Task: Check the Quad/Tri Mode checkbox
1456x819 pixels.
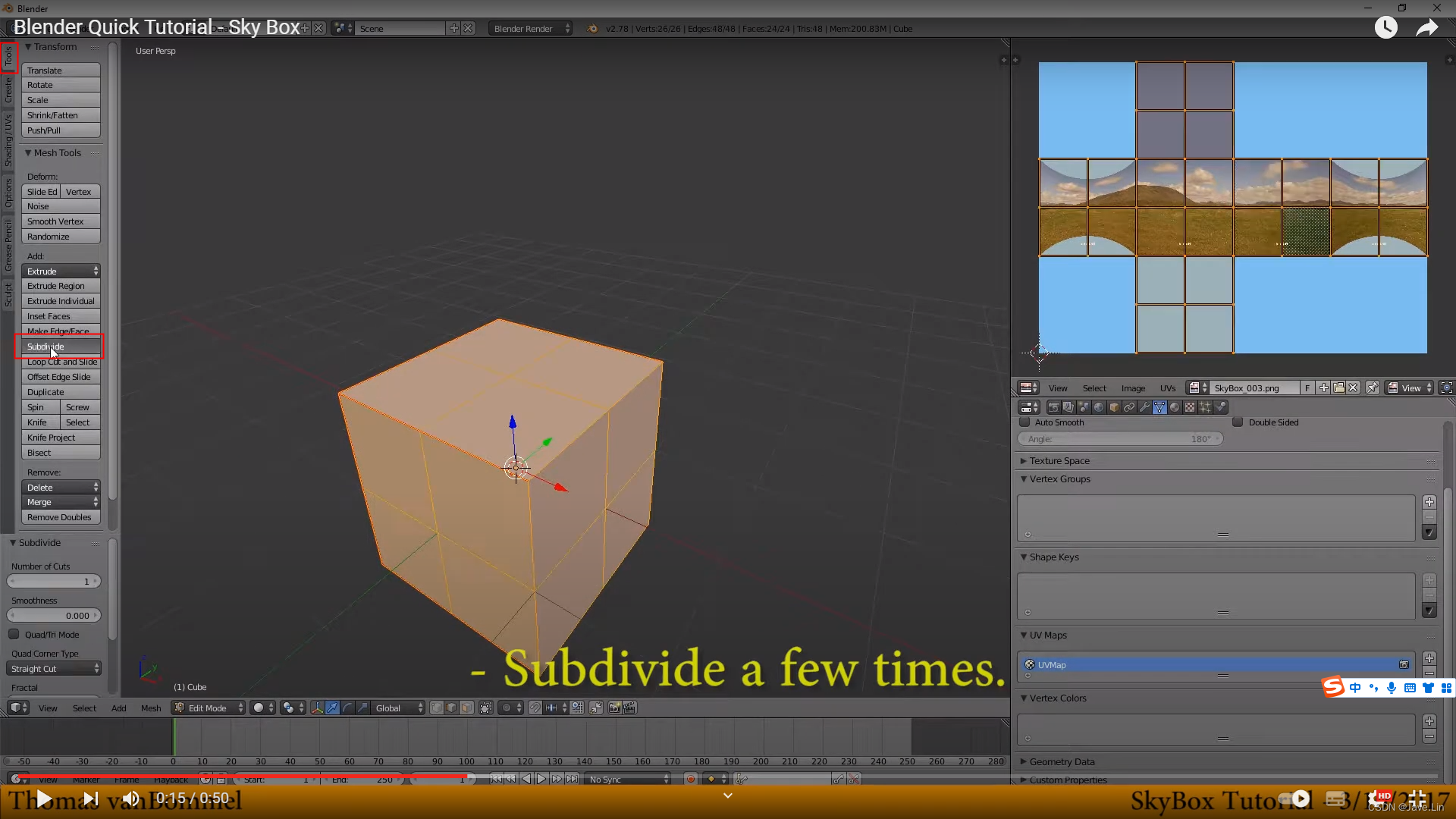Action: [14, 634]
